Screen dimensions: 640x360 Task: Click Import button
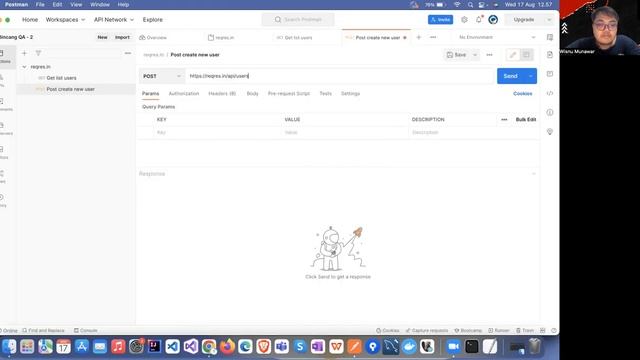pyautogui.click(x=122, y=37)
